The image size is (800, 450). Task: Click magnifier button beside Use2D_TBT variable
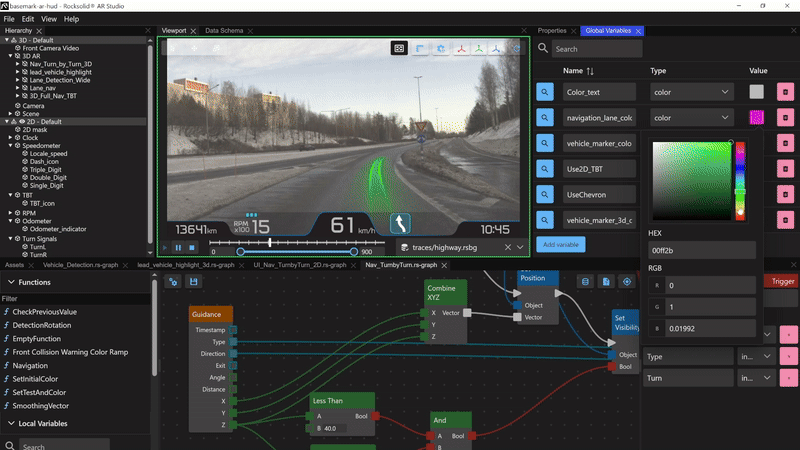[x=546, y=169]
